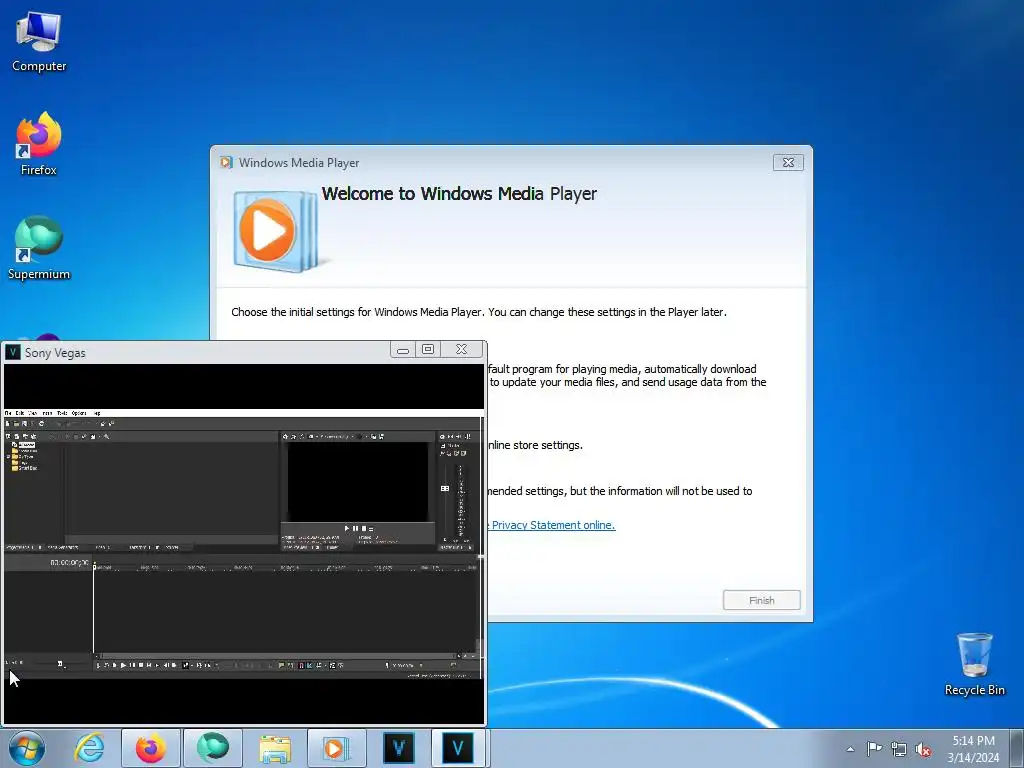1024x768 pixels.
Task: Open the clock showing 5:14 PM
Action: pos(973,748)
